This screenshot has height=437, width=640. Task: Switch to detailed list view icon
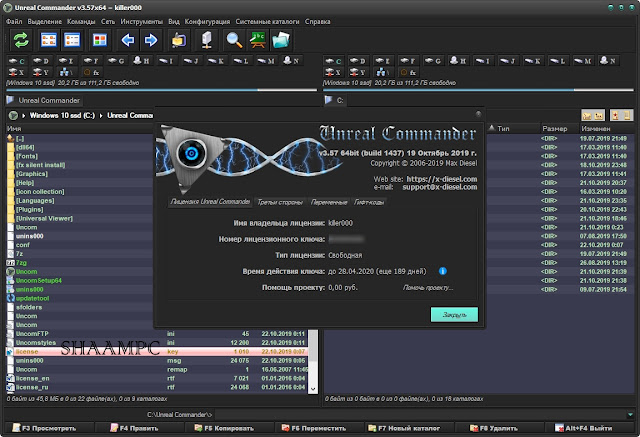pyautogui.click(x=72, y=40)
